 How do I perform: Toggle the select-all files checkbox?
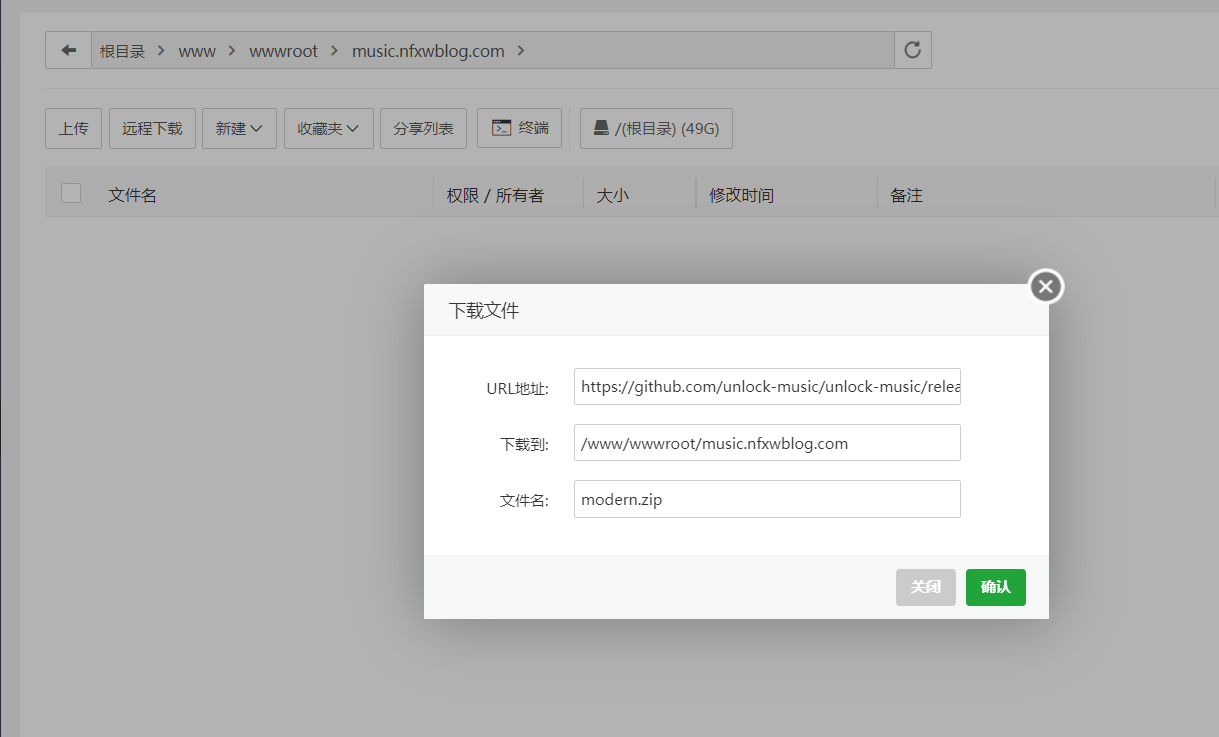70,193
